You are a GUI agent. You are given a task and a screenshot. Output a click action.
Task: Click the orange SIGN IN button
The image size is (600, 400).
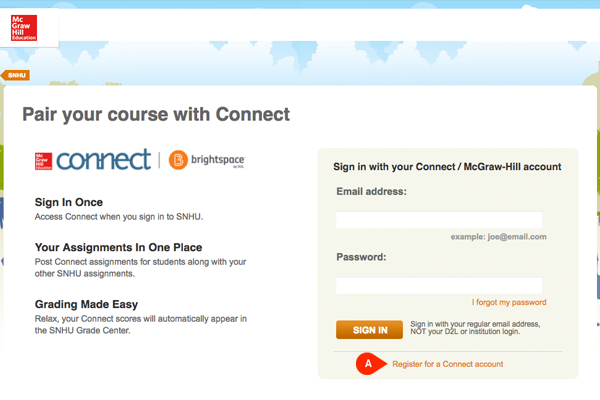coord(369,330)
